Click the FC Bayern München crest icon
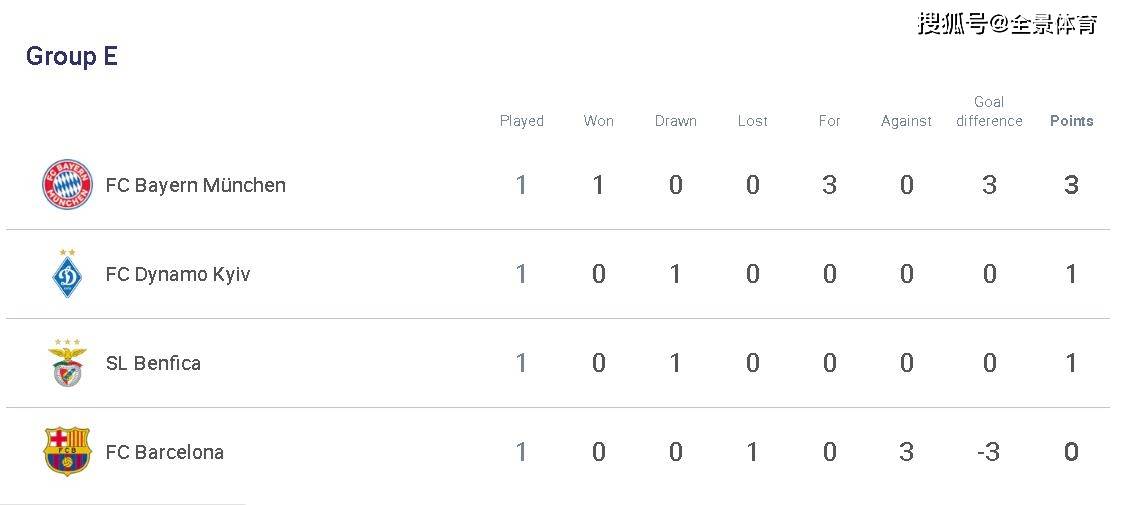 tap(67, 185)
